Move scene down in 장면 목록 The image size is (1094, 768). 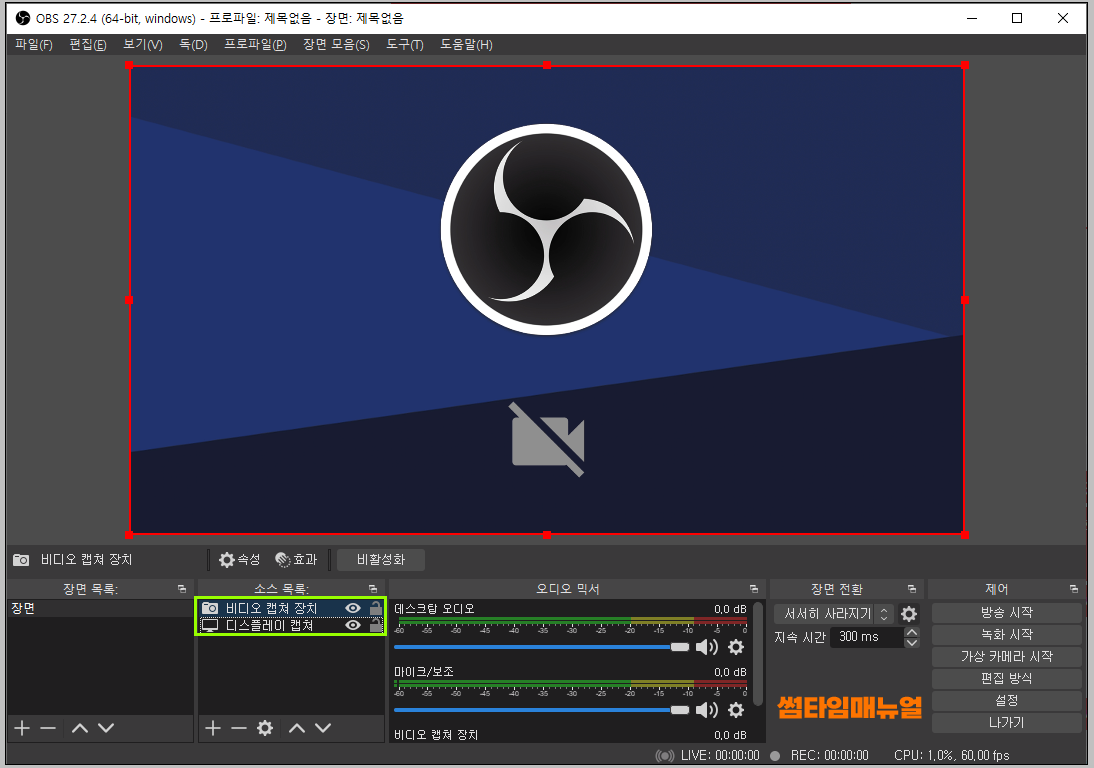pos(106,728)
